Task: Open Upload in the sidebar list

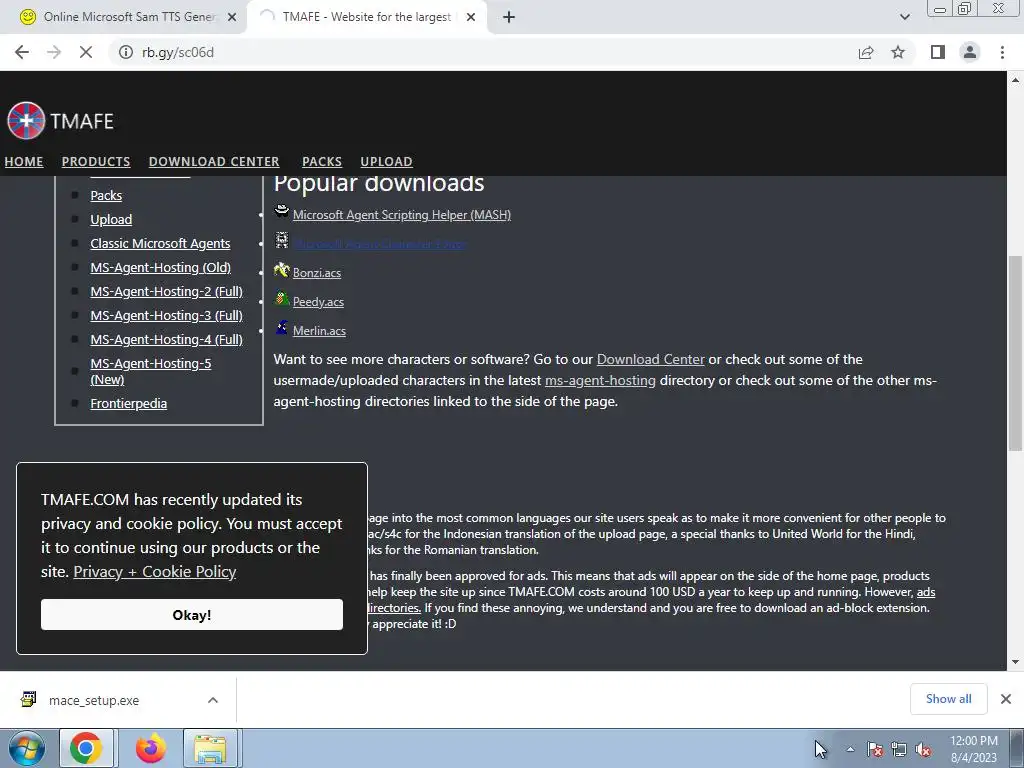Action: pos(111,219)
